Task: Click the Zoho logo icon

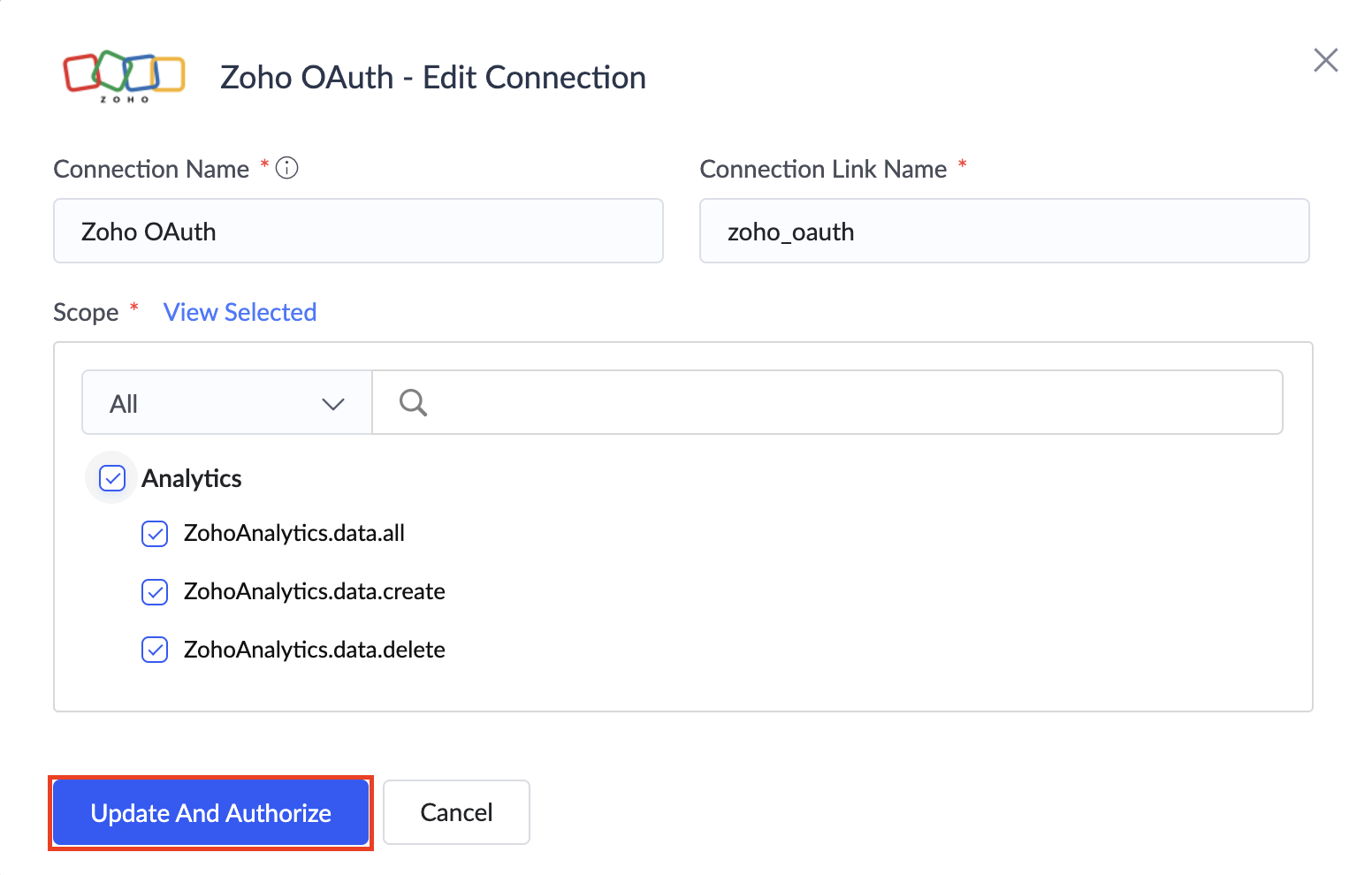Action: click(x=124, y=76)
